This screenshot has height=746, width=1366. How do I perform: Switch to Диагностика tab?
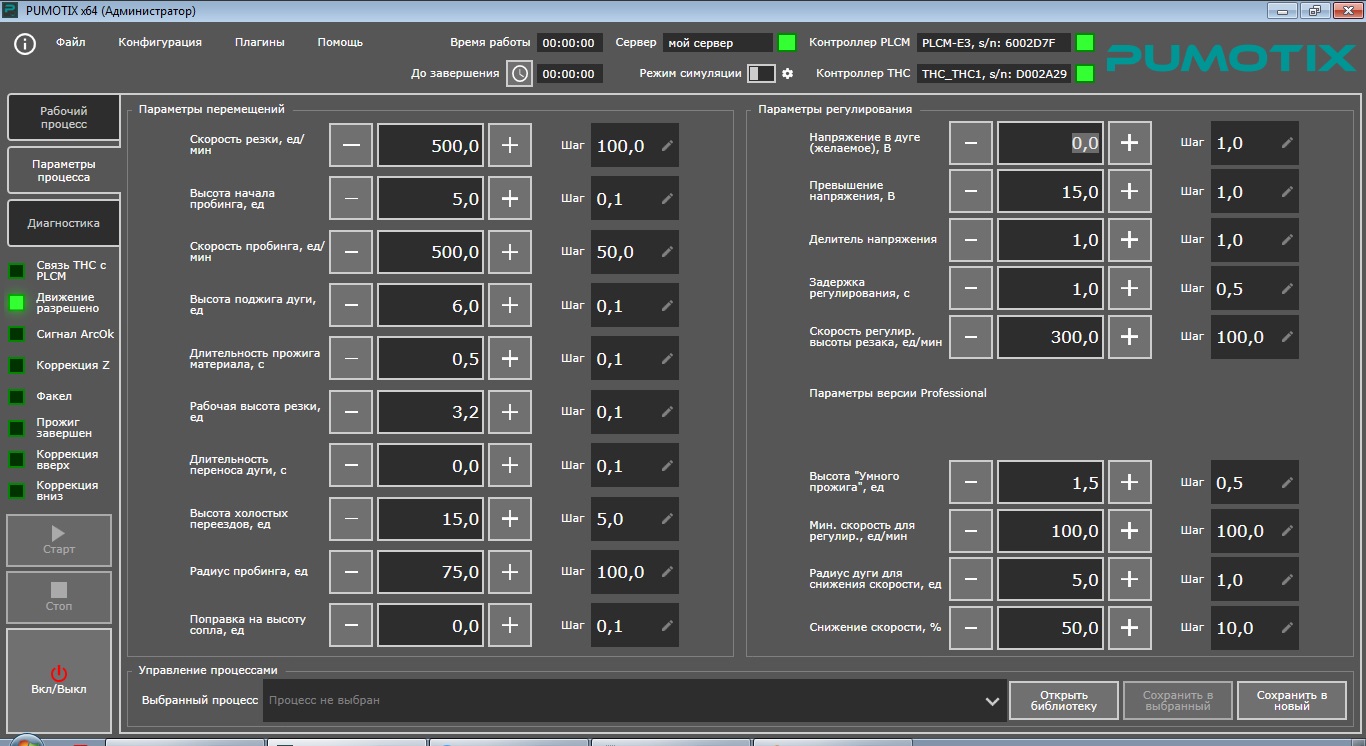[64, 224]
